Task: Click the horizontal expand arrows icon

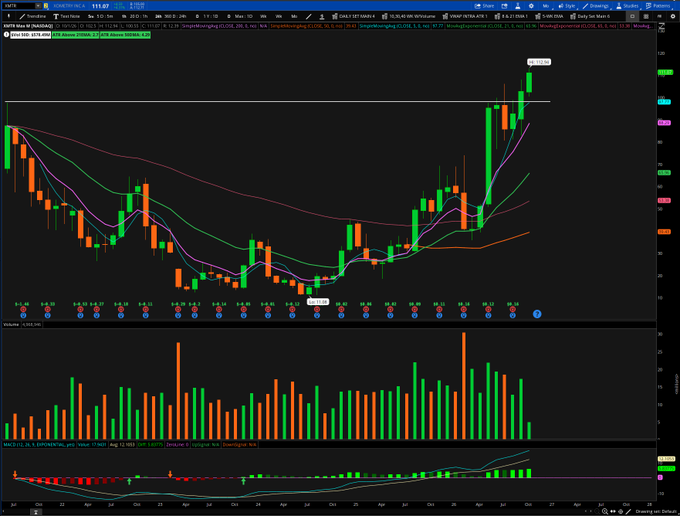Action: (x=613, y=512)
